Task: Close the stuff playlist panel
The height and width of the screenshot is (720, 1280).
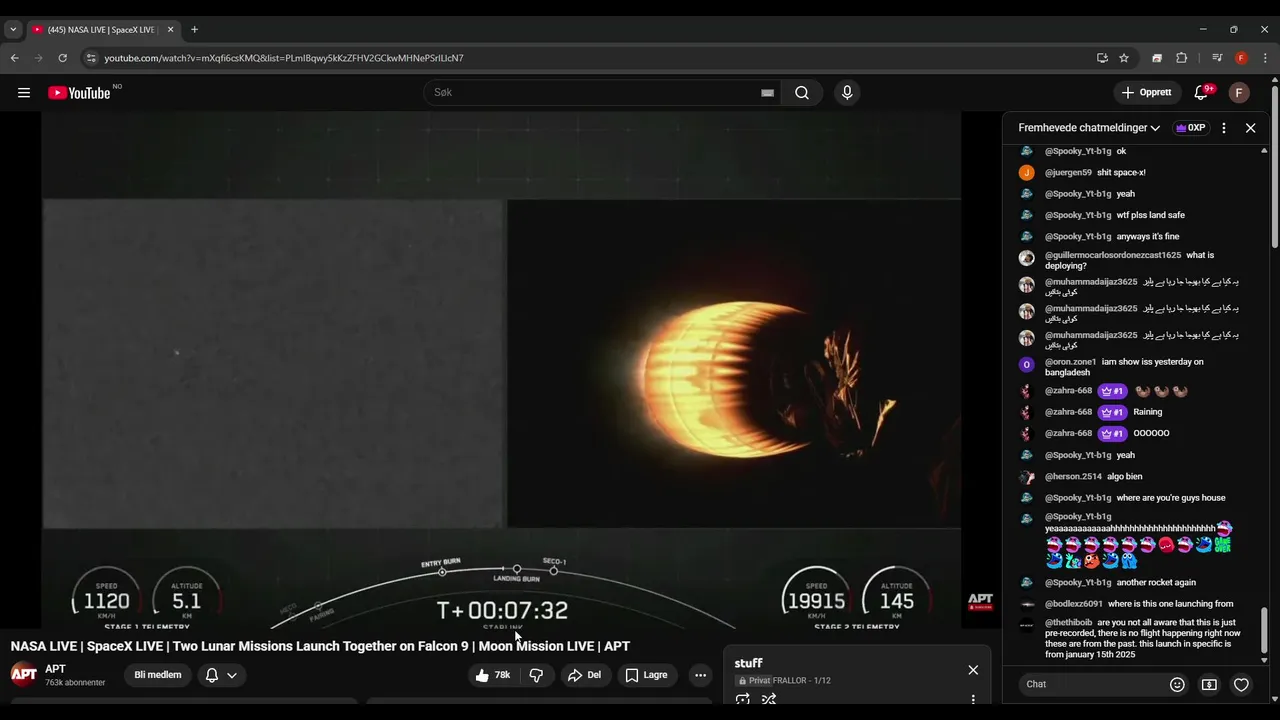Action: (x=973, y=670)
